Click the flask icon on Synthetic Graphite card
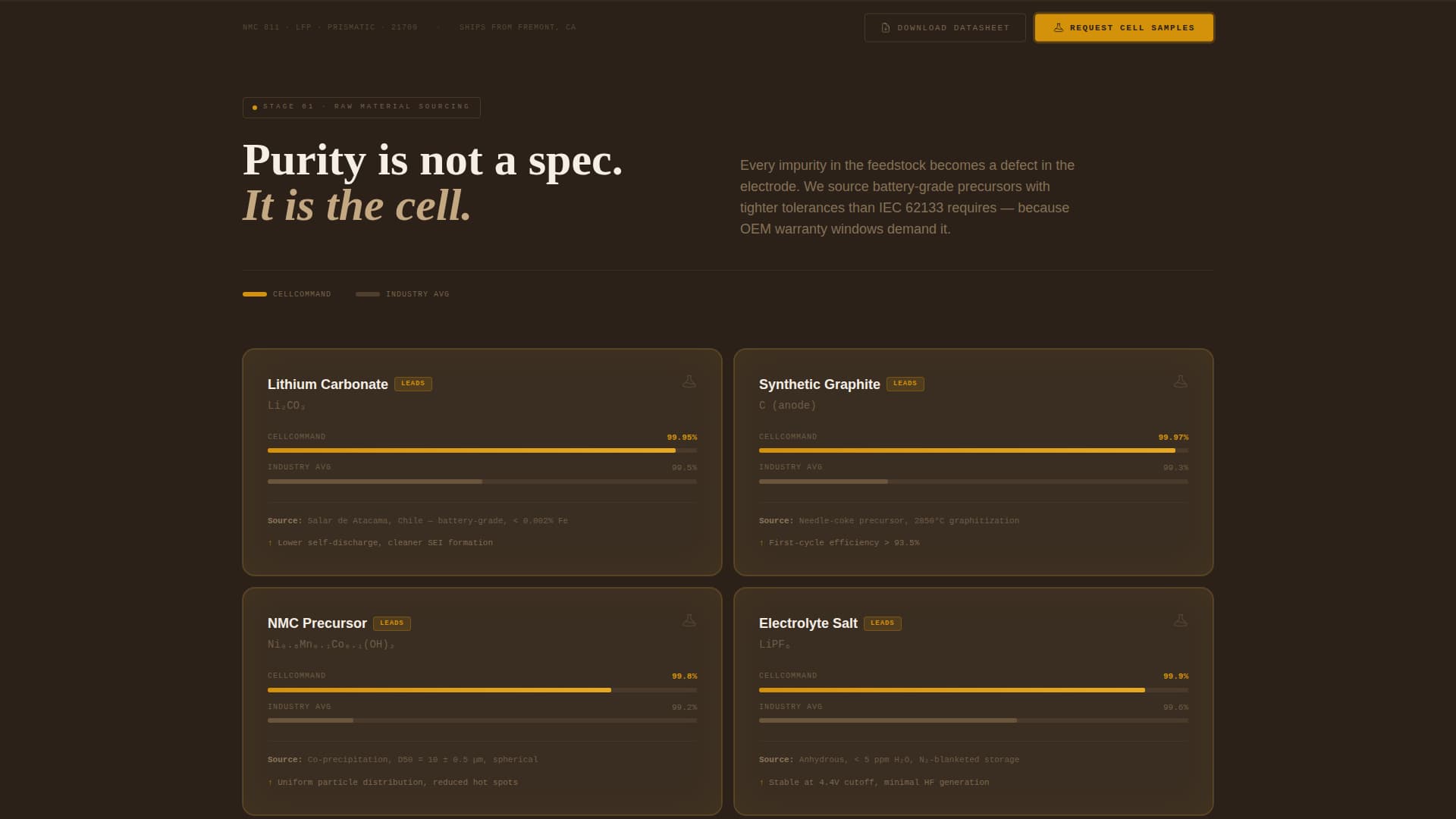The height and width of the screenshot is (819, 1456). [x=1181, y=381]
